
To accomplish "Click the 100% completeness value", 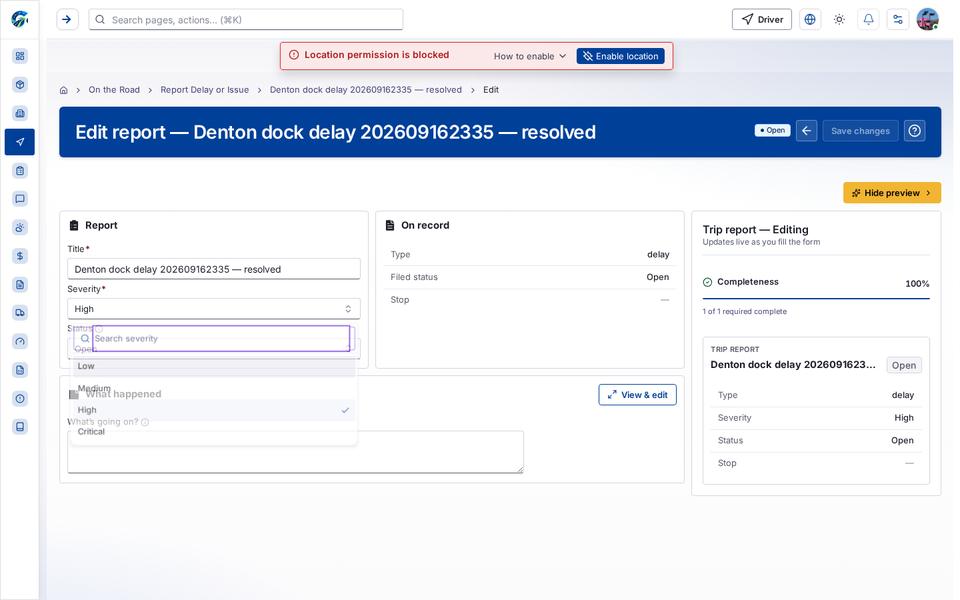I will [x=917, y=283].
